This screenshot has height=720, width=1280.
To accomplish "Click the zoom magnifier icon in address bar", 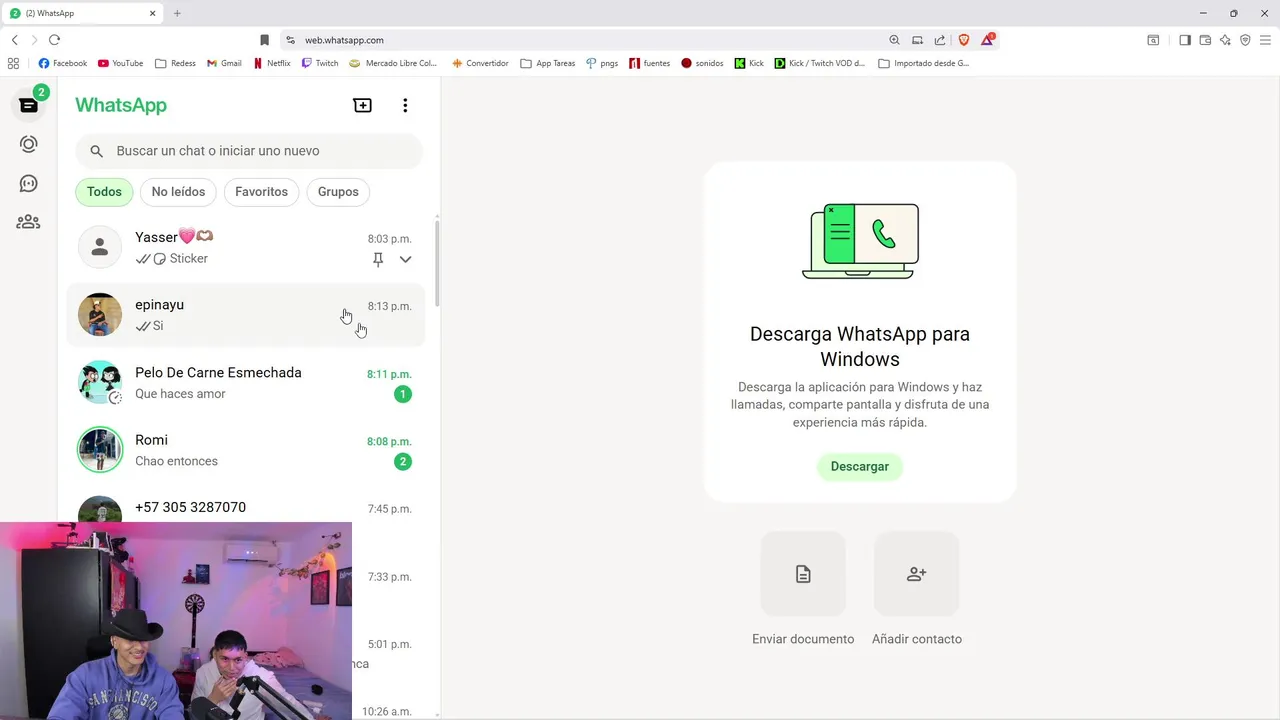I will [894, 40].
